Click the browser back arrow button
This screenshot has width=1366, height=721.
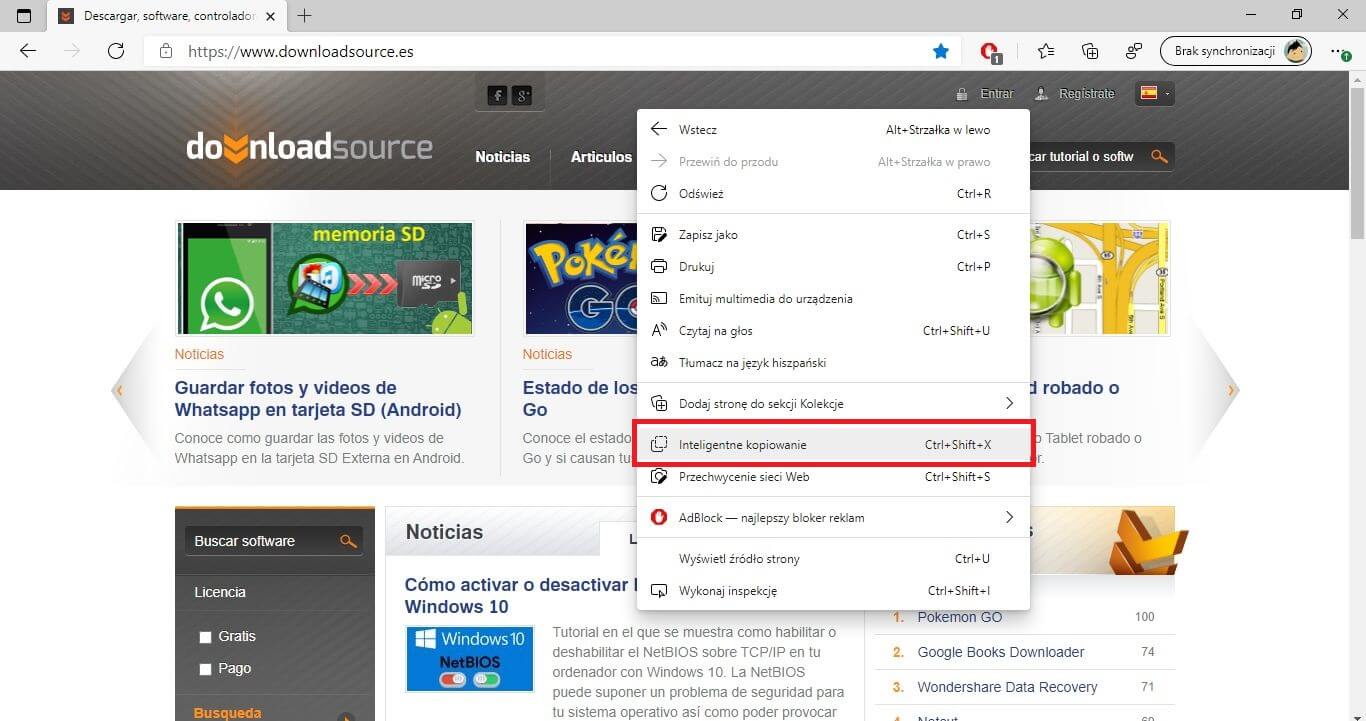tap(28, 51)
